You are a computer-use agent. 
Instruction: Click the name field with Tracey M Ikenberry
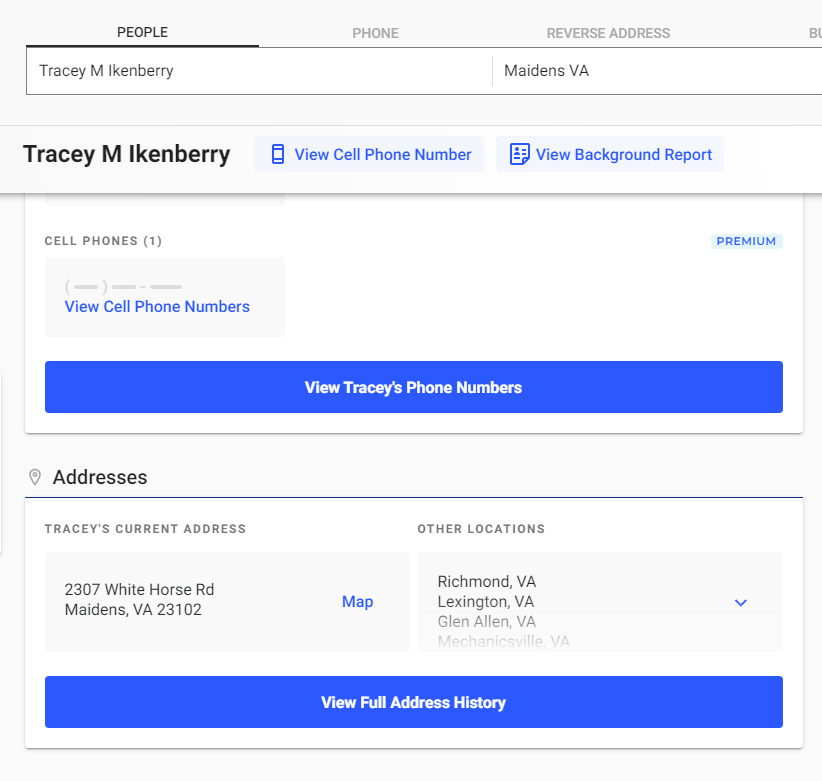[x=259, y=71]
